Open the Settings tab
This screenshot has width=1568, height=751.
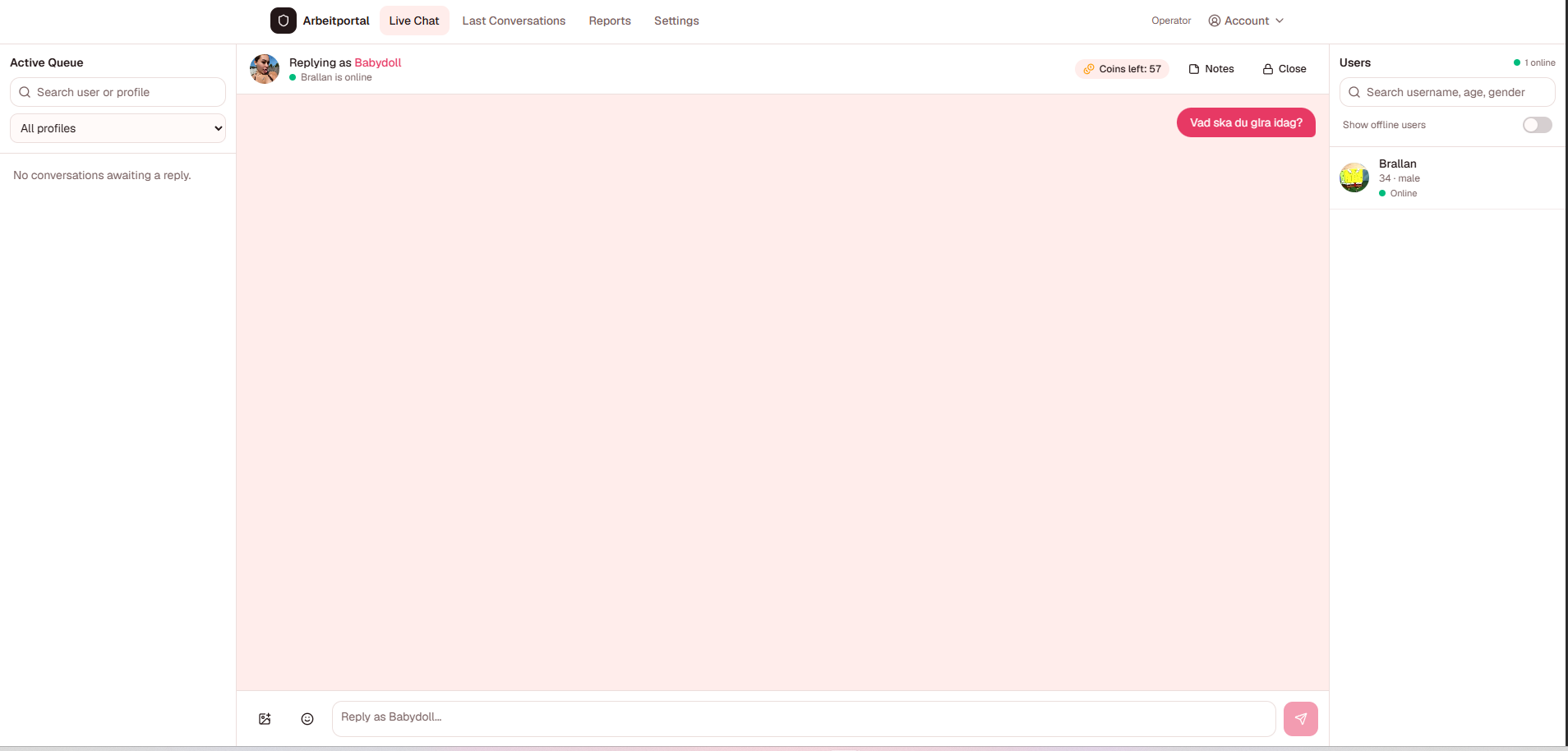click(x=676, y=21)
